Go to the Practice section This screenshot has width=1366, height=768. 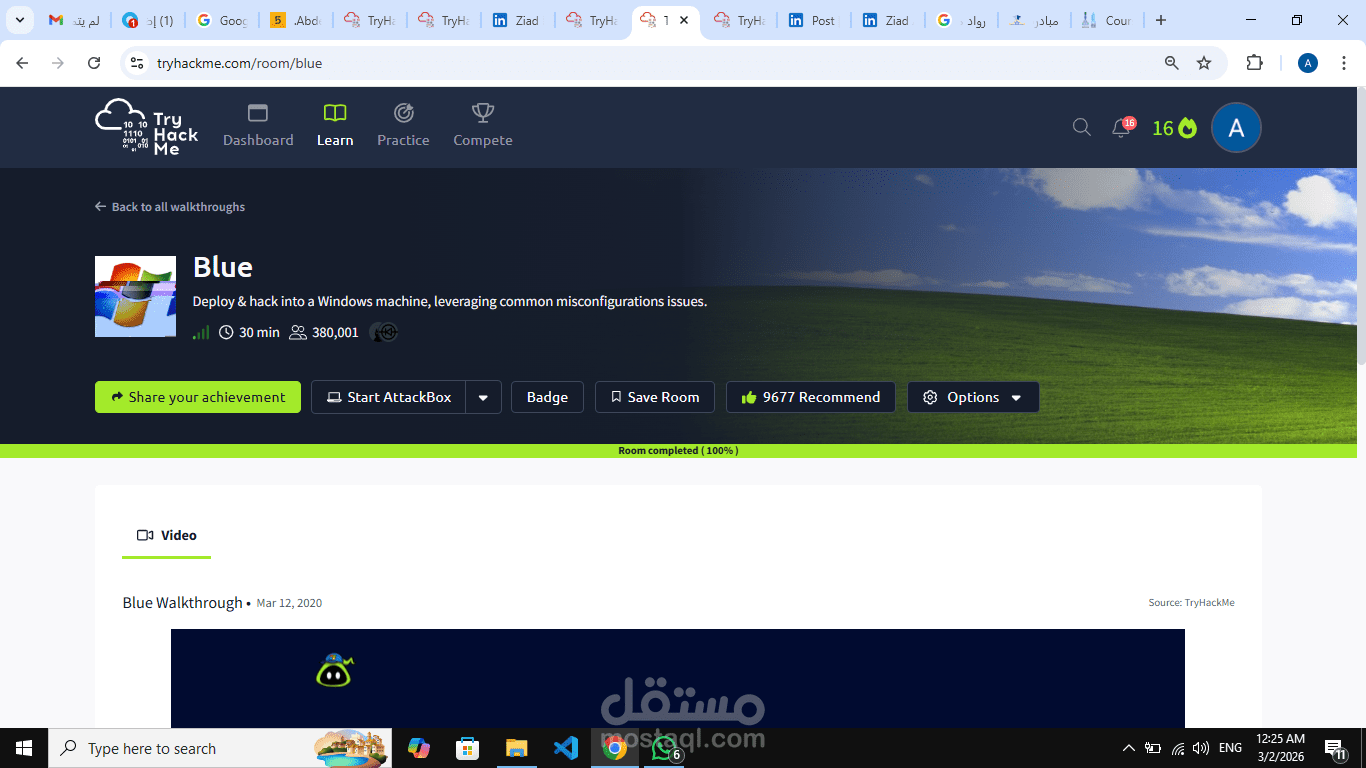[x=403, y=126]
